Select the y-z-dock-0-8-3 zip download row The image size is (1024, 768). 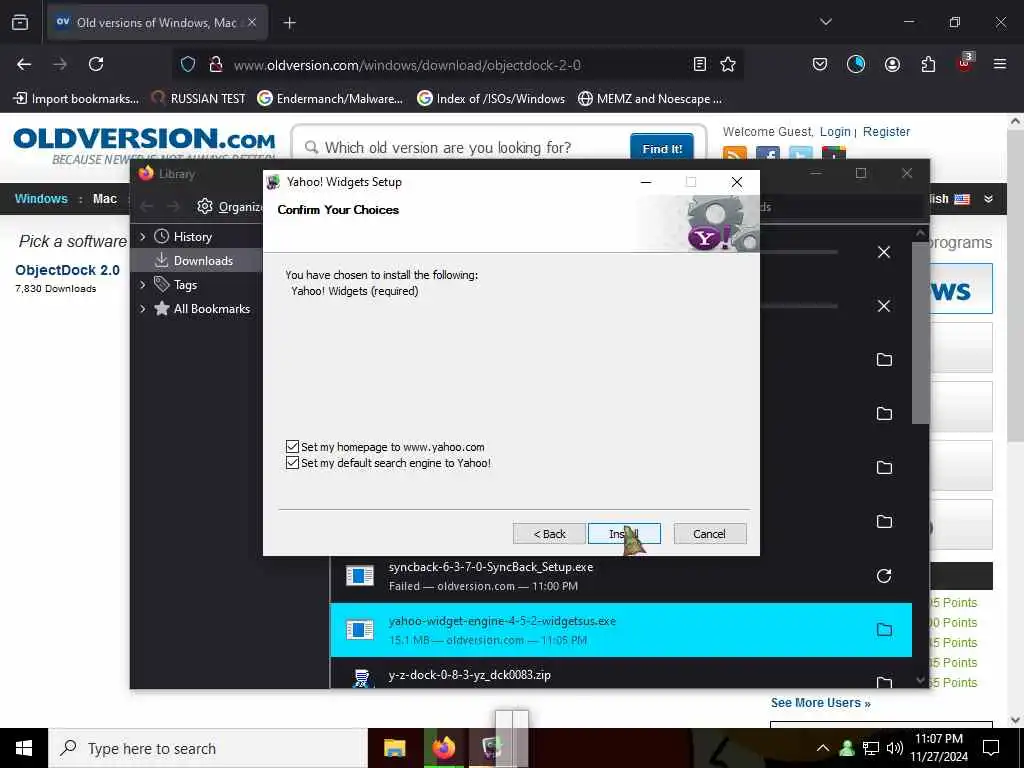coord(620,675)
